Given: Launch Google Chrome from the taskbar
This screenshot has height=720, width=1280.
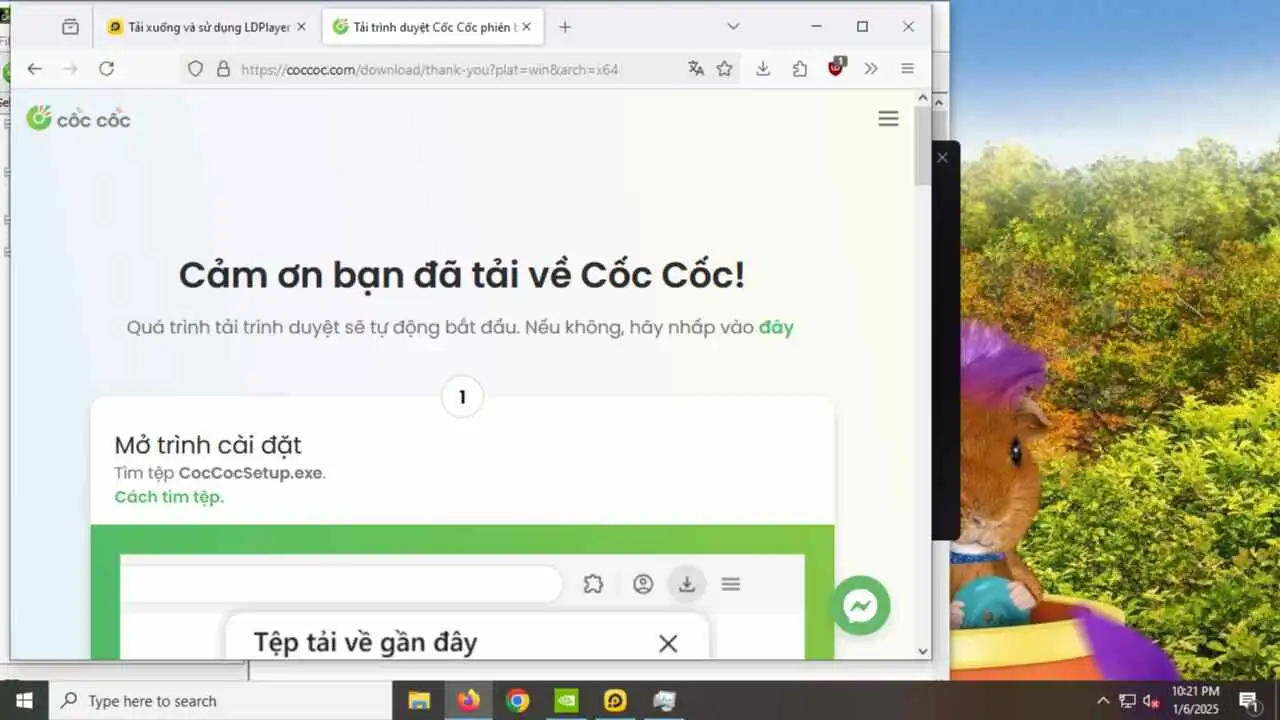Looking at the screenshot, I should (517, 701).
